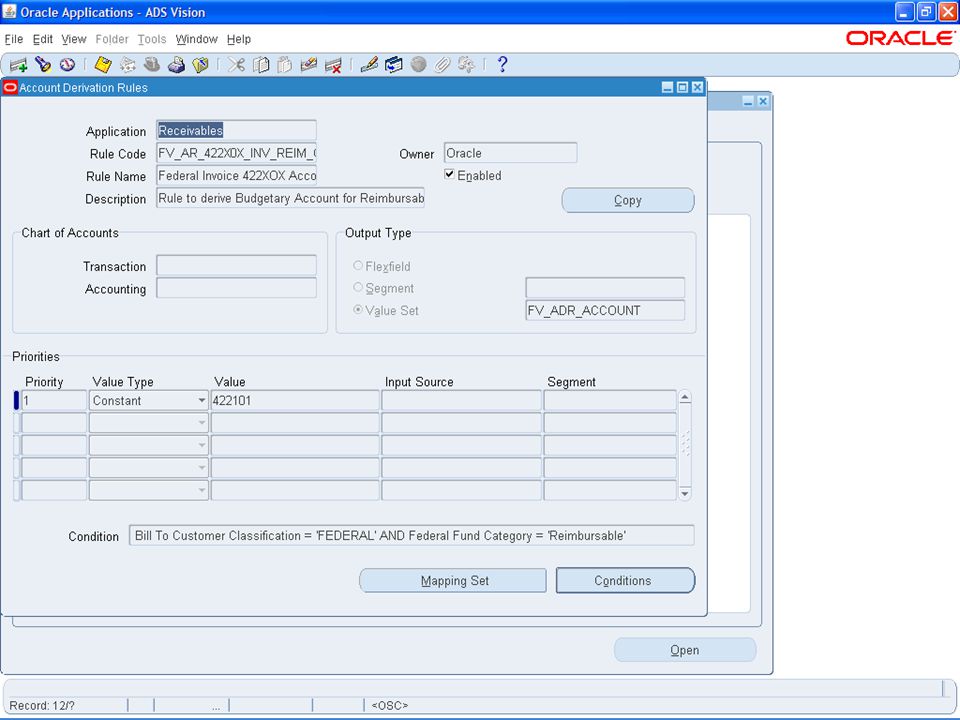Click the Application field showing Receivables
960x720 pixels.
coord(236,130)
